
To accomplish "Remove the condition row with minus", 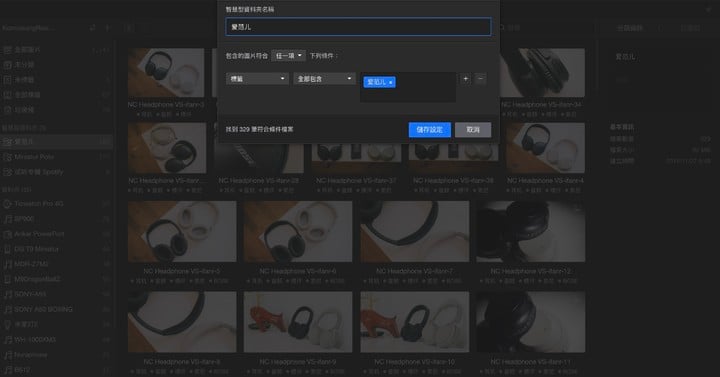I will 480,79.
